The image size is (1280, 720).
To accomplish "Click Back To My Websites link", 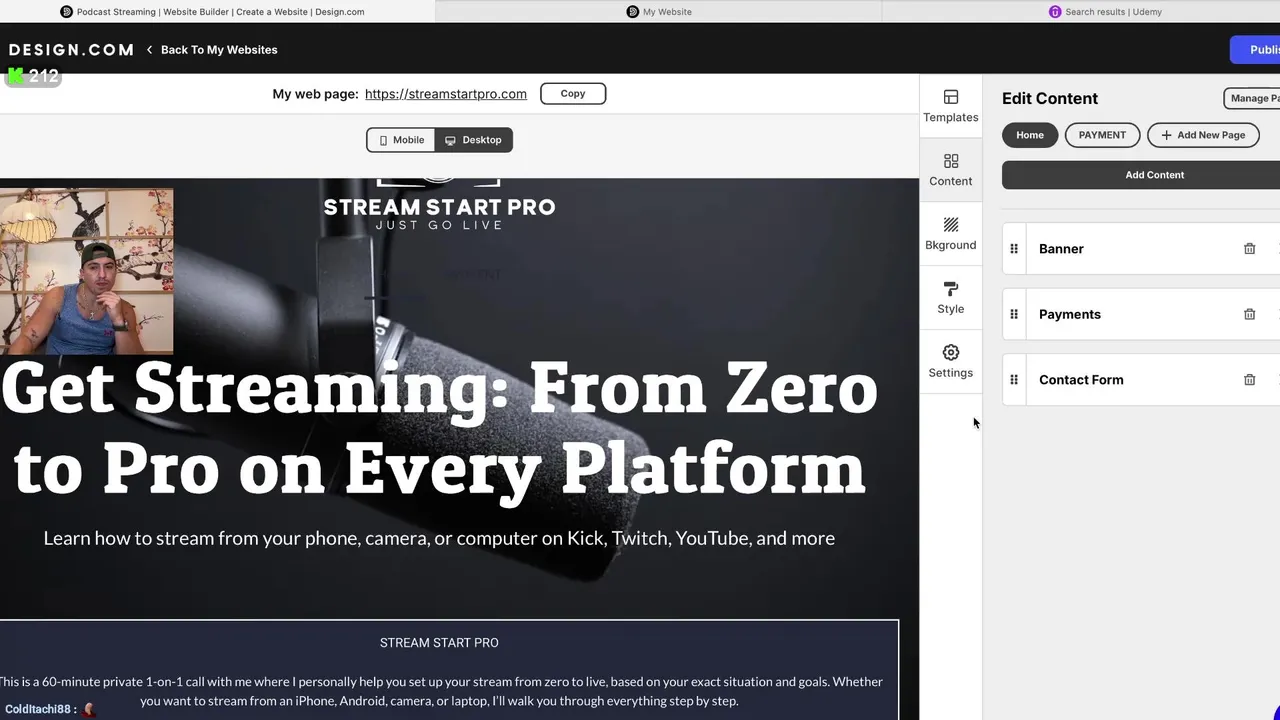I will (219, 50).
